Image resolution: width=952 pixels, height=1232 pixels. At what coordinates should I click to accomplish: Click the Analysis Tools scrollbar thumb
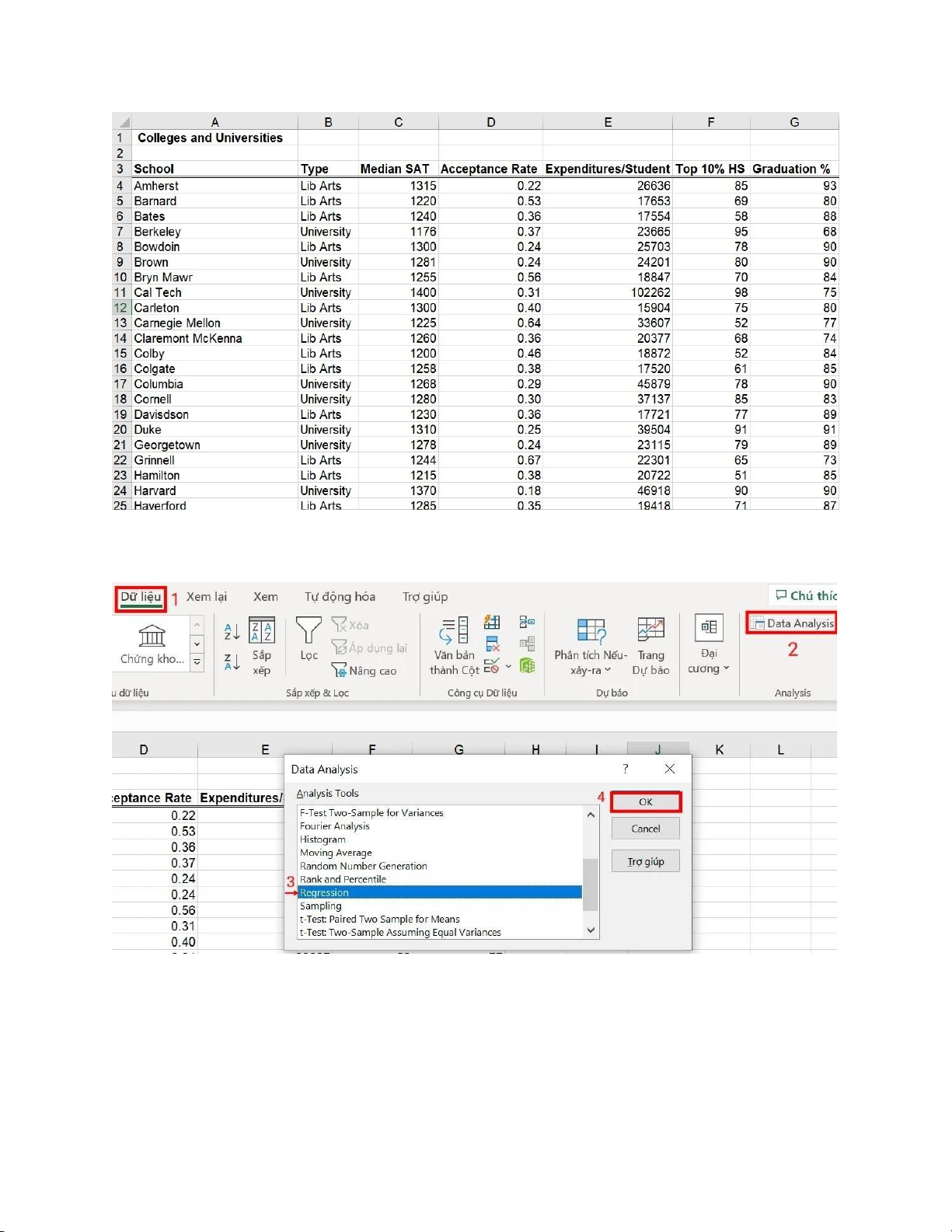pyautogui.click(x=591, y=885)
